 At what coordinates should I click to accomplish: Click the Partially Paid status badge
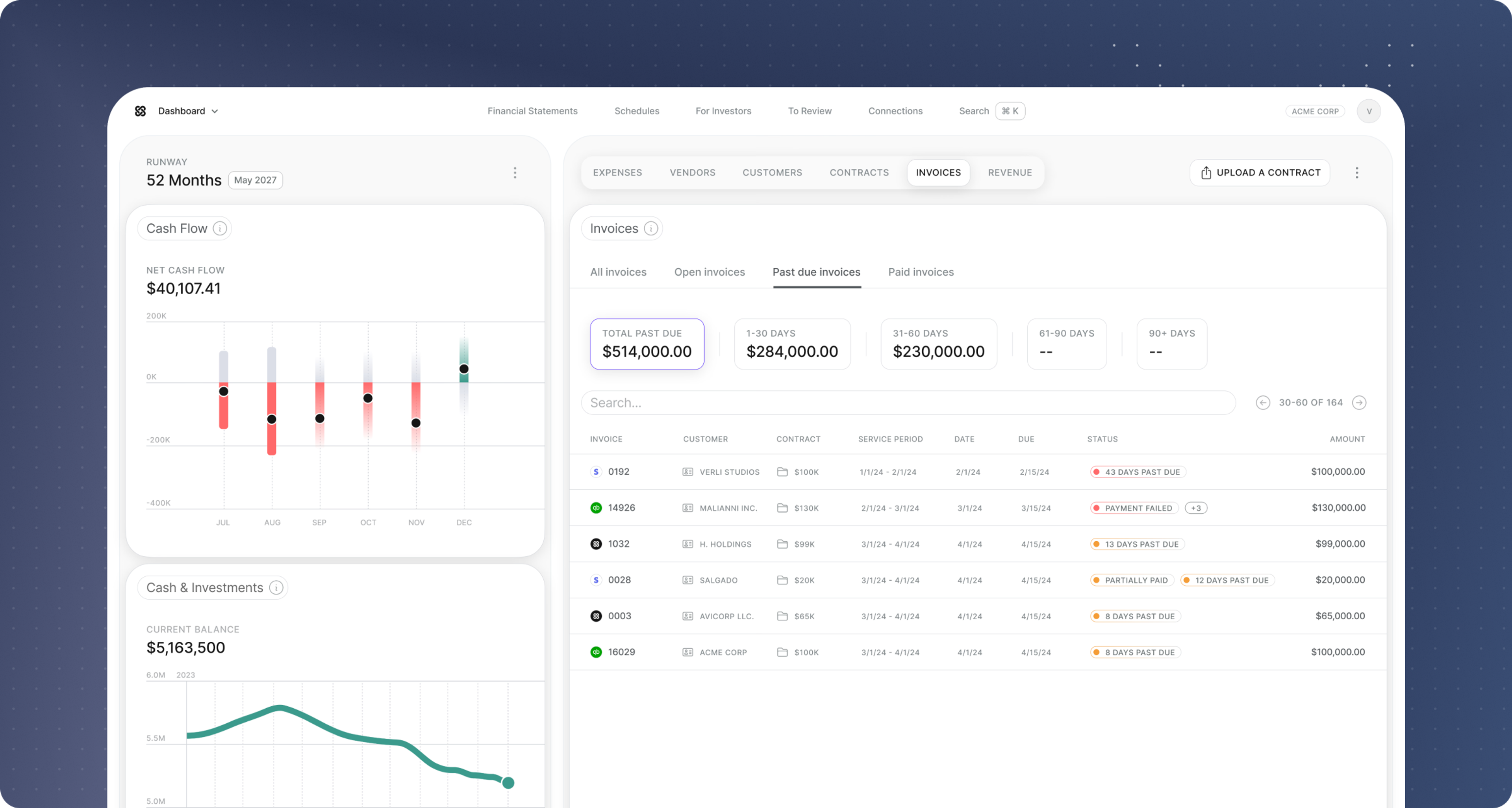point(1132,580)
